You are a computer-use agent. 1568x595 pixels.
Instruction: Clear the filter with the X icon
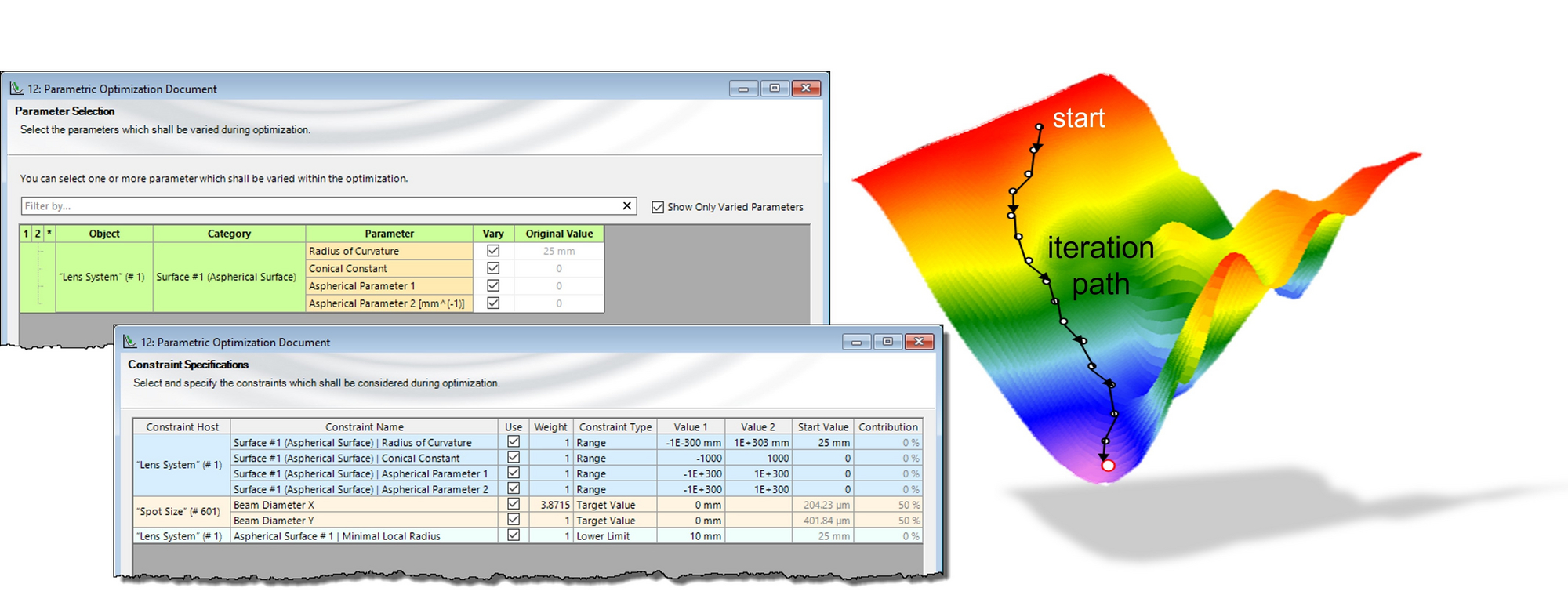click(626, 205)
